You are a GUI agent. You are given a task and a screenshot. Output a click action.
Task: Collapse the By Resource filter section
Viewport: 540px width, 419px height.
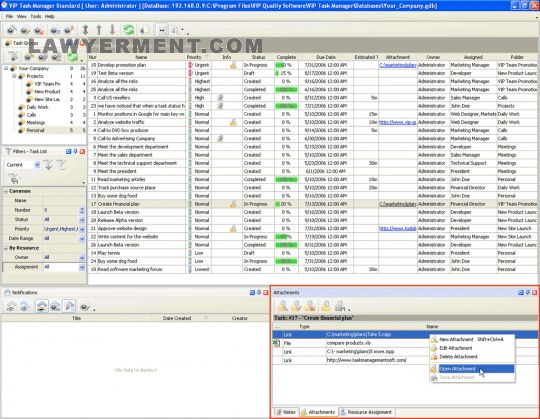[6, 248]
